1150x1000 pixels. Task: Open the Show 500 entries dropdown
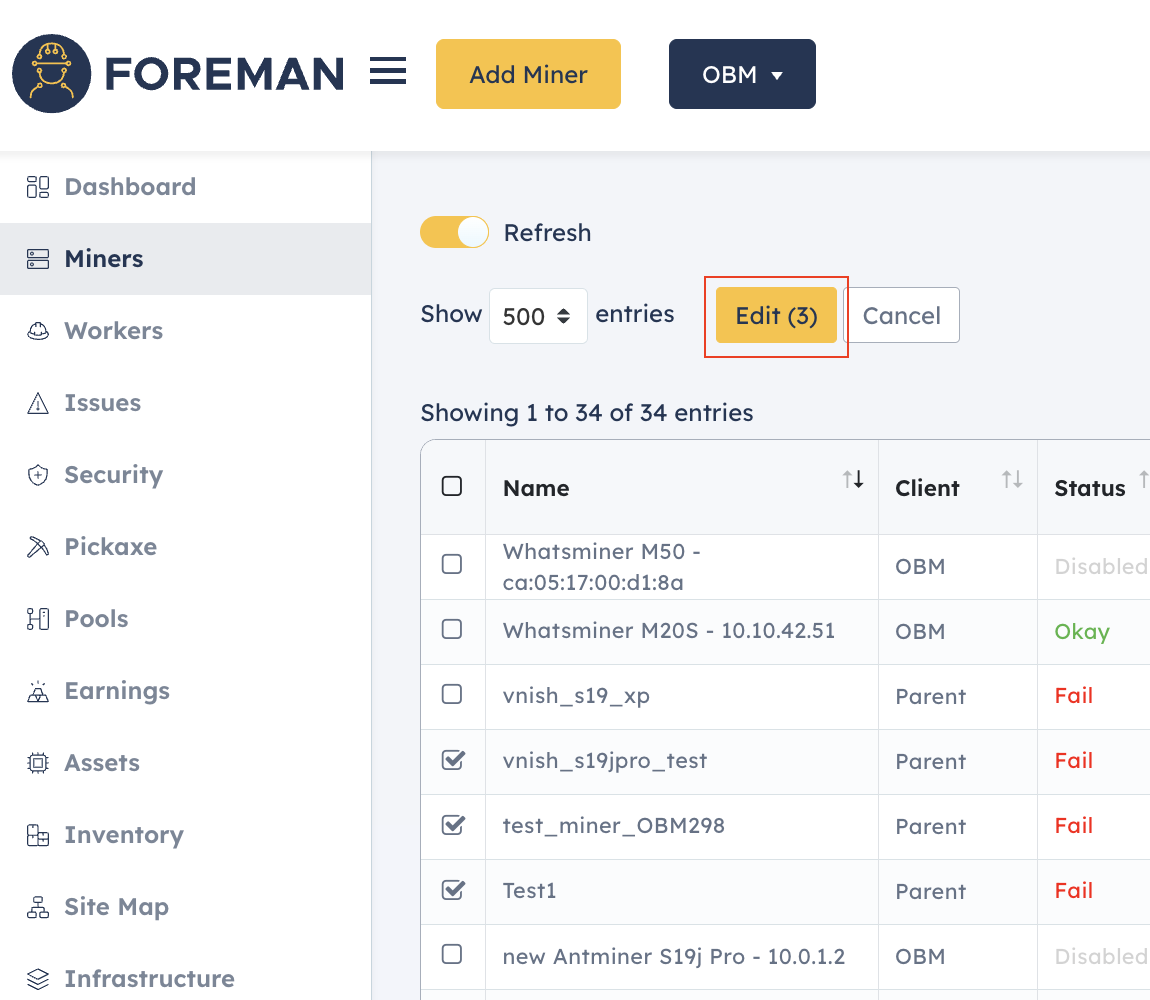[538, 316]
